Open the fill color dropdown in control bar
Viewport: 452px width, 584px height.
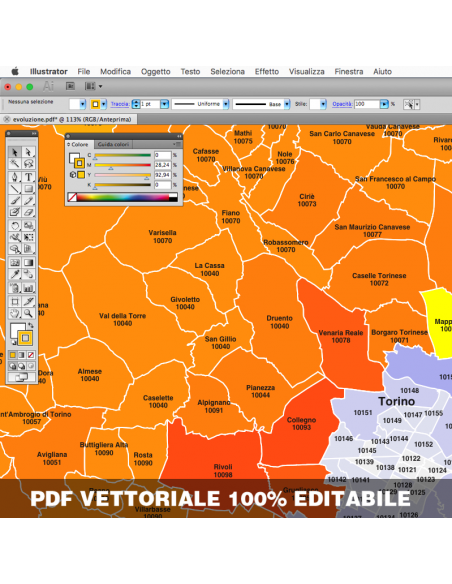point(83,104)
